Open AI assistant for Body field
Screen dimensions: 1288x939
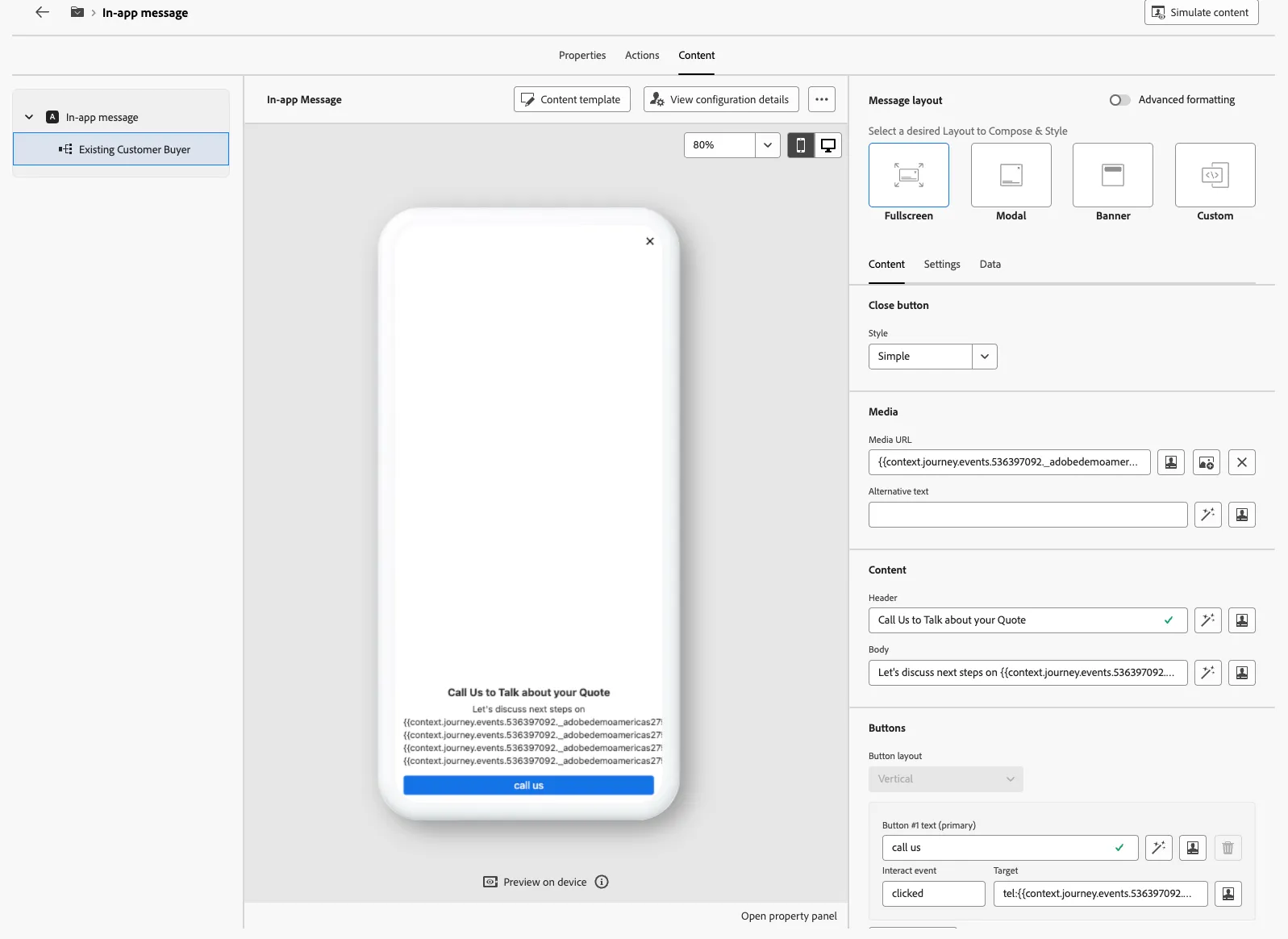click(x=1208, y=673)
